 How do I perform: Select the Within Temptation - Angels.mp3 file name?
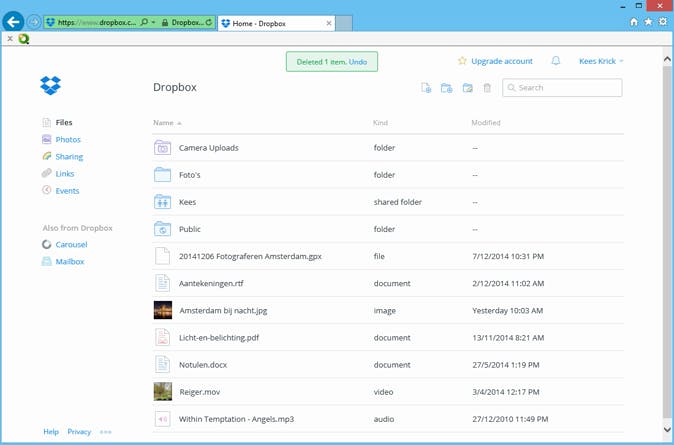pos(236,419)
